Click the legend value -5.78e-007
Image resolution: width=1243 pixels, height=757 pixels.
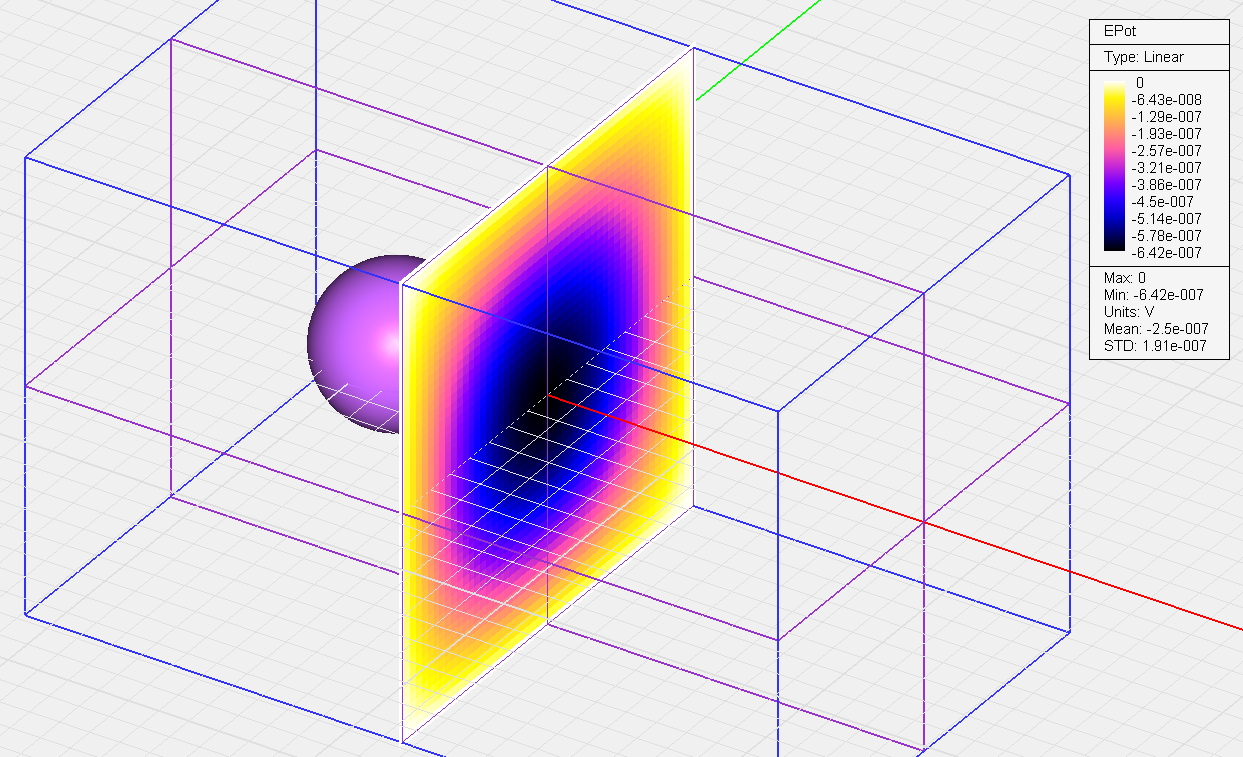[1166, 235]
